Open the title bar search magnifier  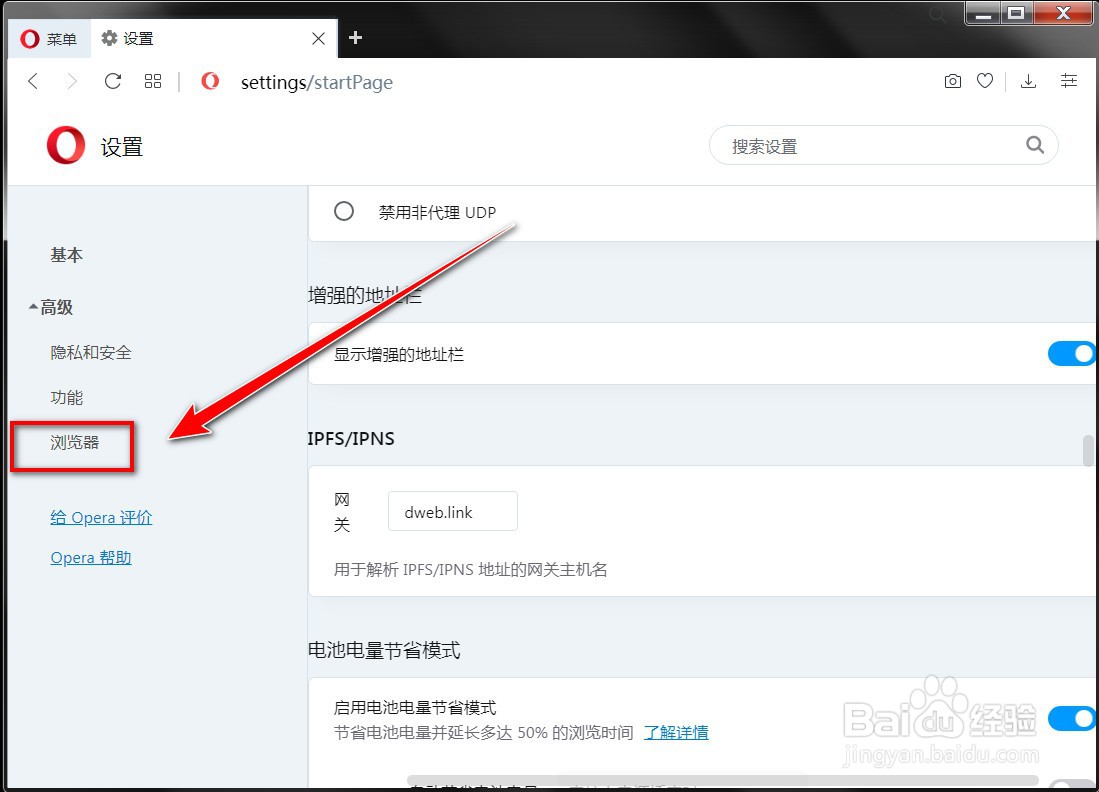[936, 15]
